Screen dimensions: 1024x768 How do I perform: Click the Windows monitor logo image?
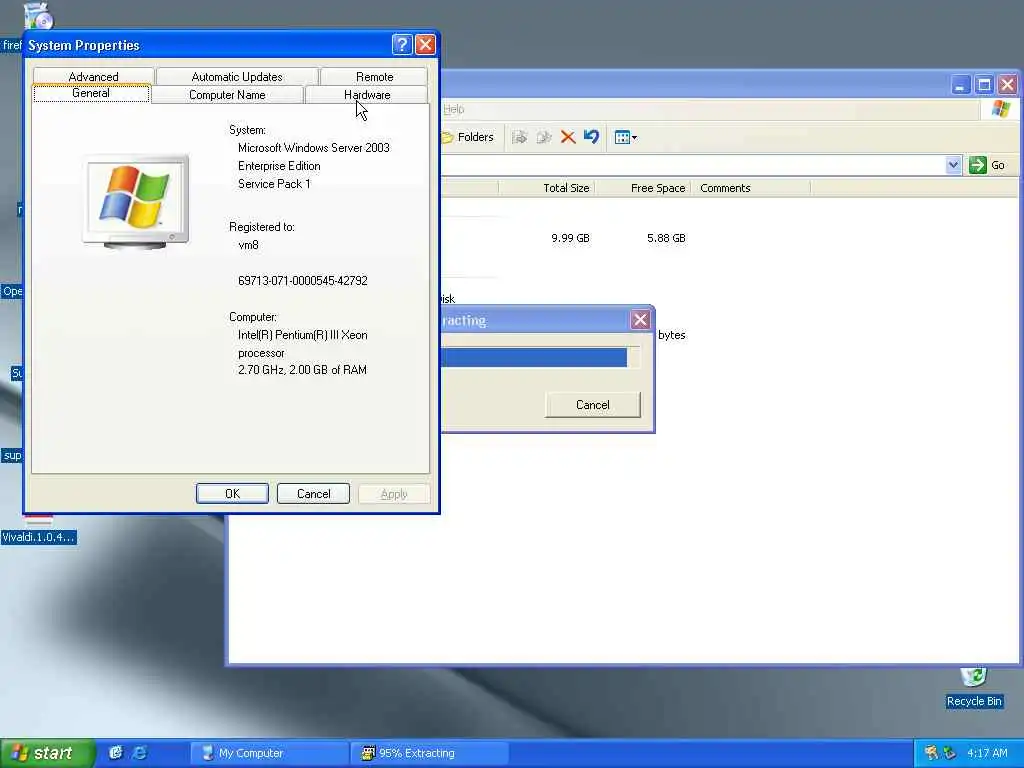click(x=136, y=202)
